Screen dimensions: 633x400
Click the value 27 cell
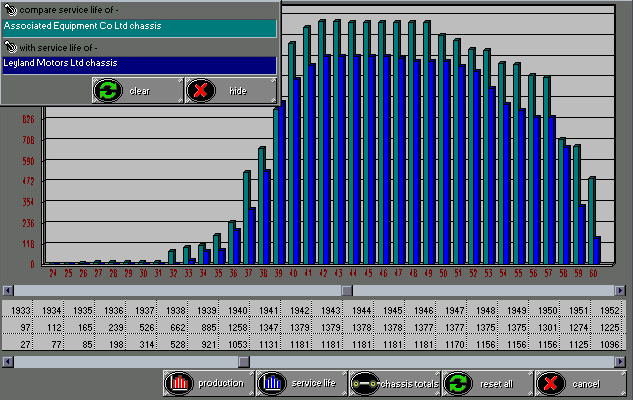click(17, 344)
